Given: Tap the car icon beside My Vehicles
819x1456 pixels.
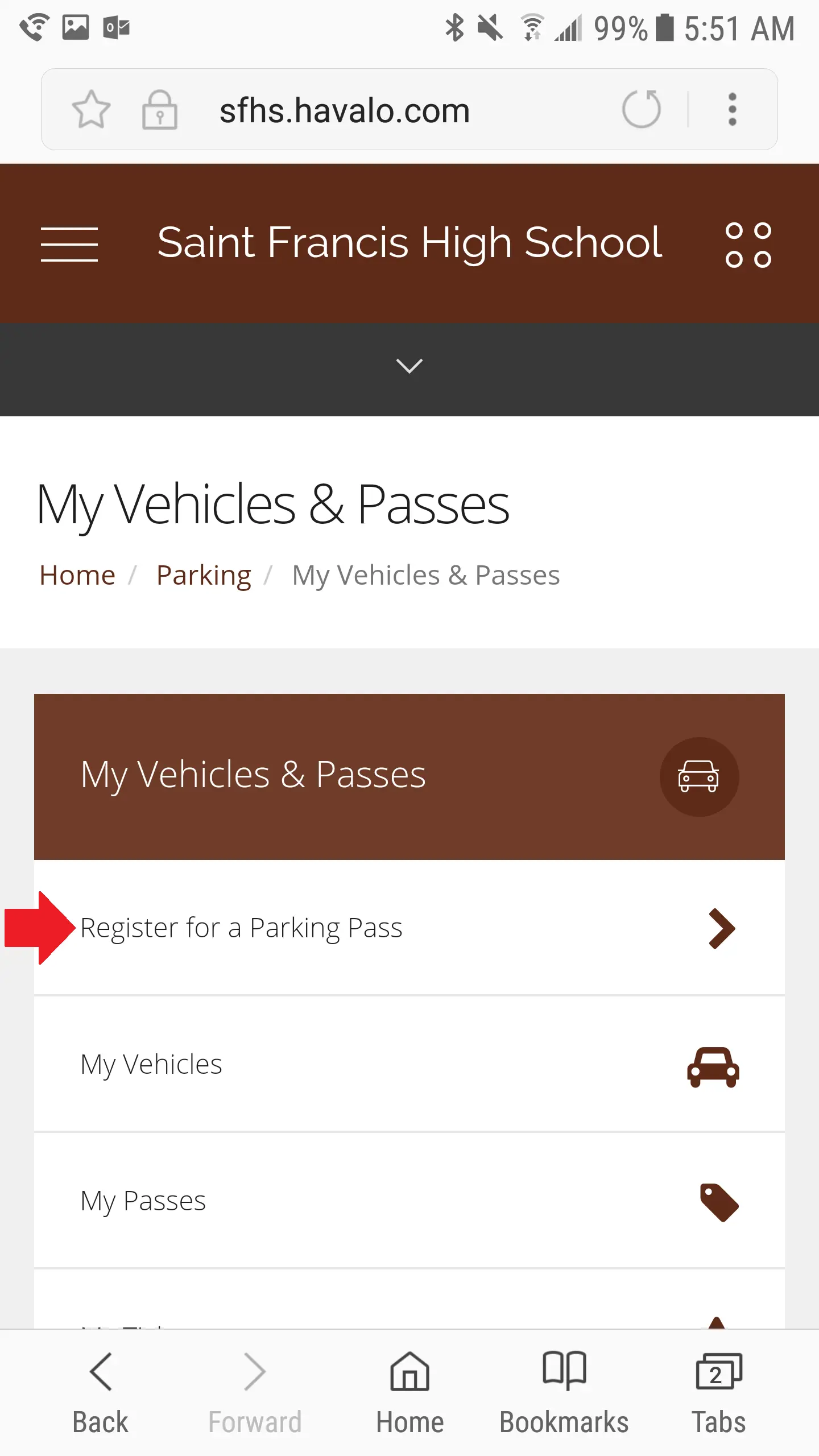Looking at the screenshot, I should 713,1067.
